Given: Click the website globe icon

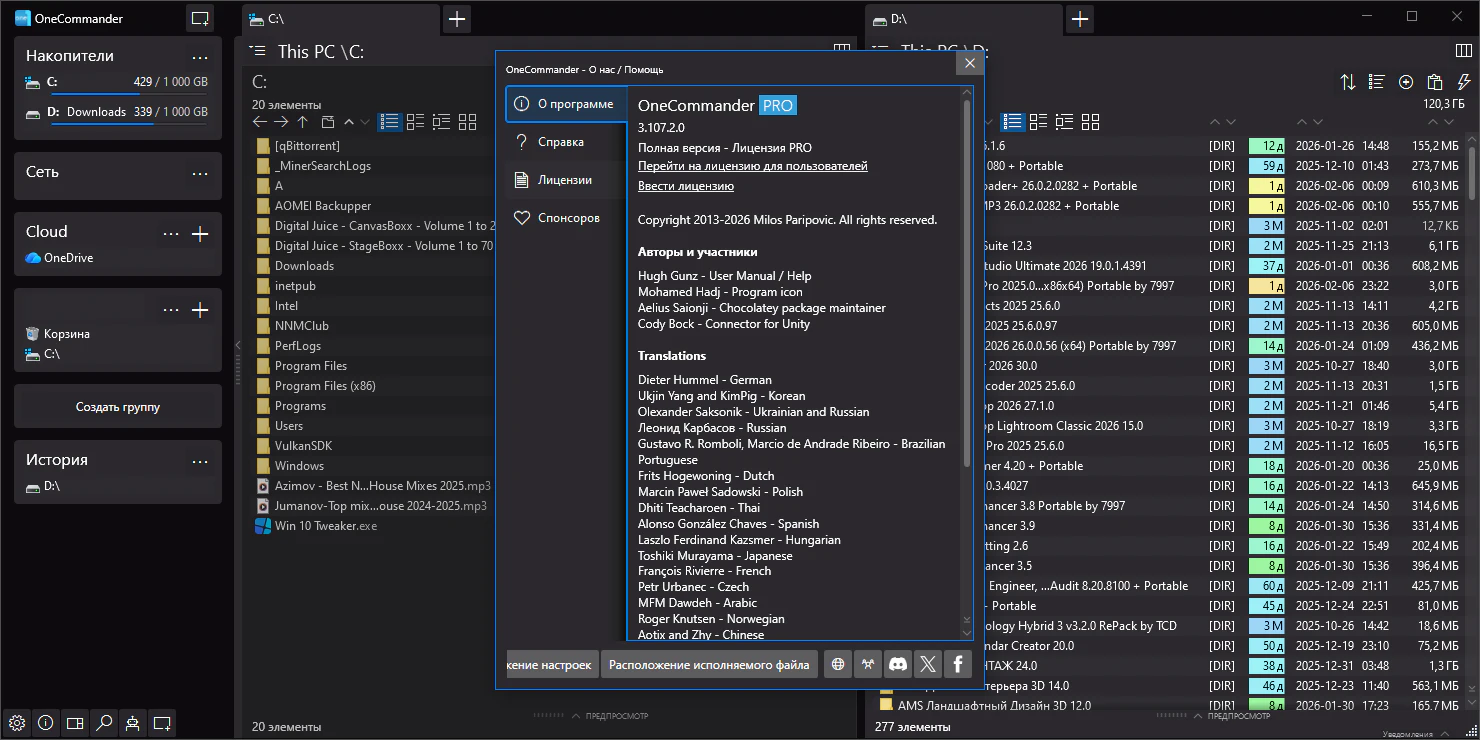Looking at the screenshot, I should coord(838,664).
